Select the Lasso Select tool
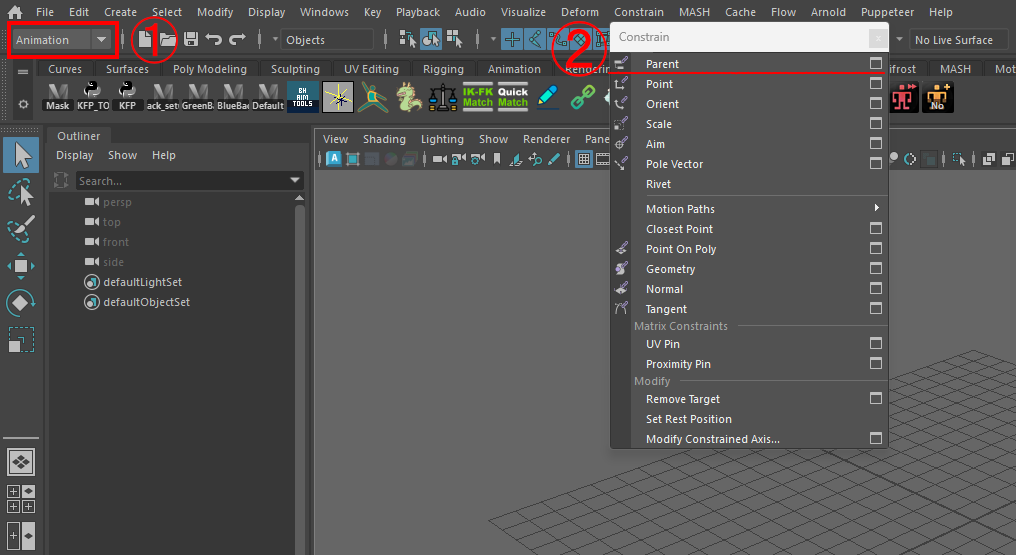Image resolution: width=1016 pixels, height=555 pixels. click(21, 192)
